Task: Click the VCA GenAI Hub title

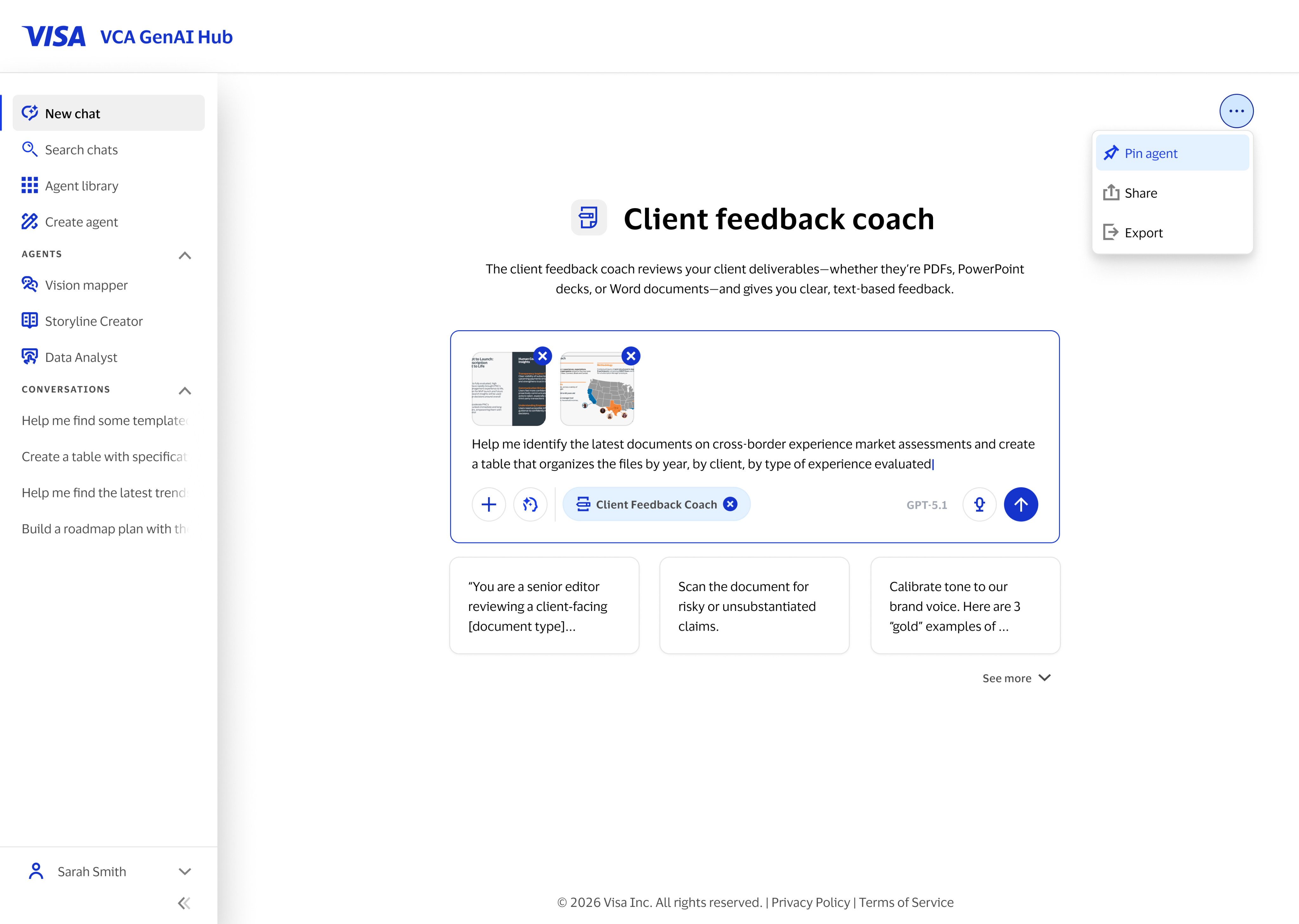Action: (166, 37)
